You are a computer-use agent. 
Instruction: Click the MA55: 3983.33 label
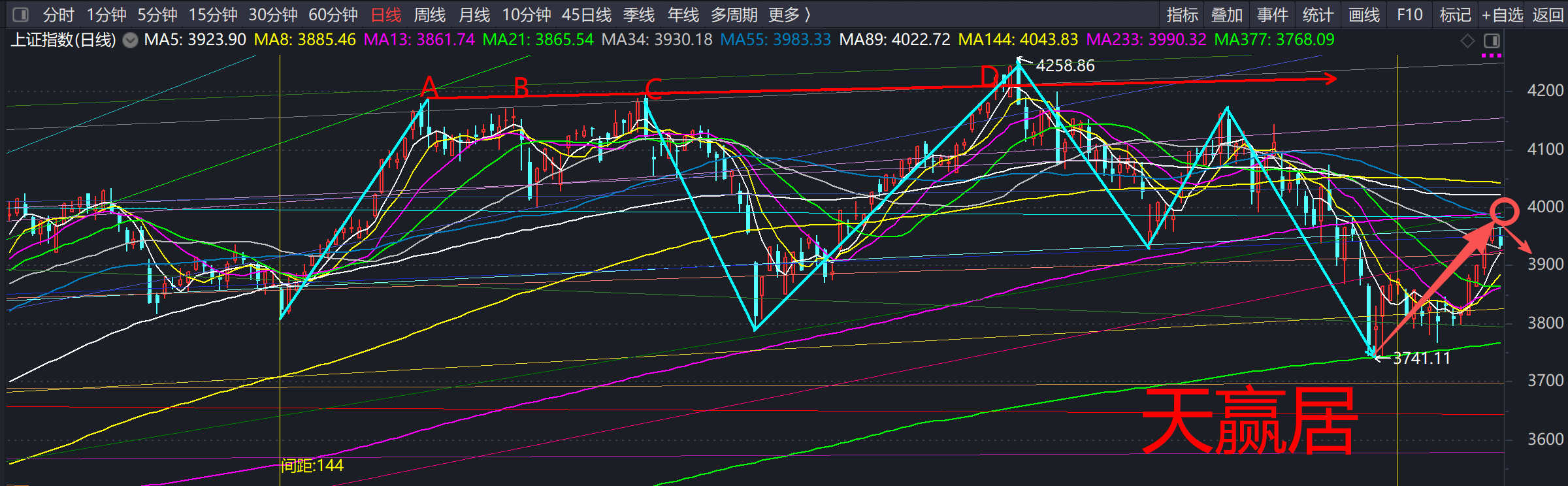pos(776,40)
